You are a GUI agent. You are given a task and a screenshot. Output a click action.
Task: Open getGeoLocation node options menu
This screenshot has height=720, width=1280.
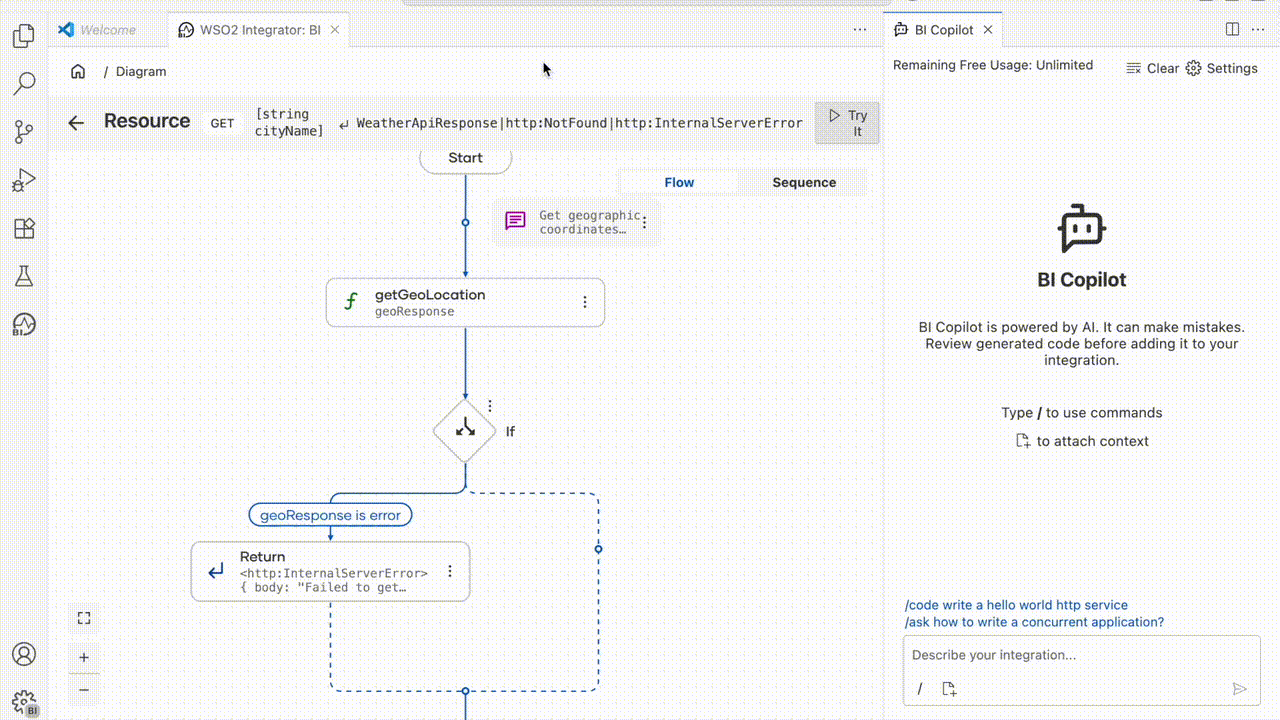point(585,302)
